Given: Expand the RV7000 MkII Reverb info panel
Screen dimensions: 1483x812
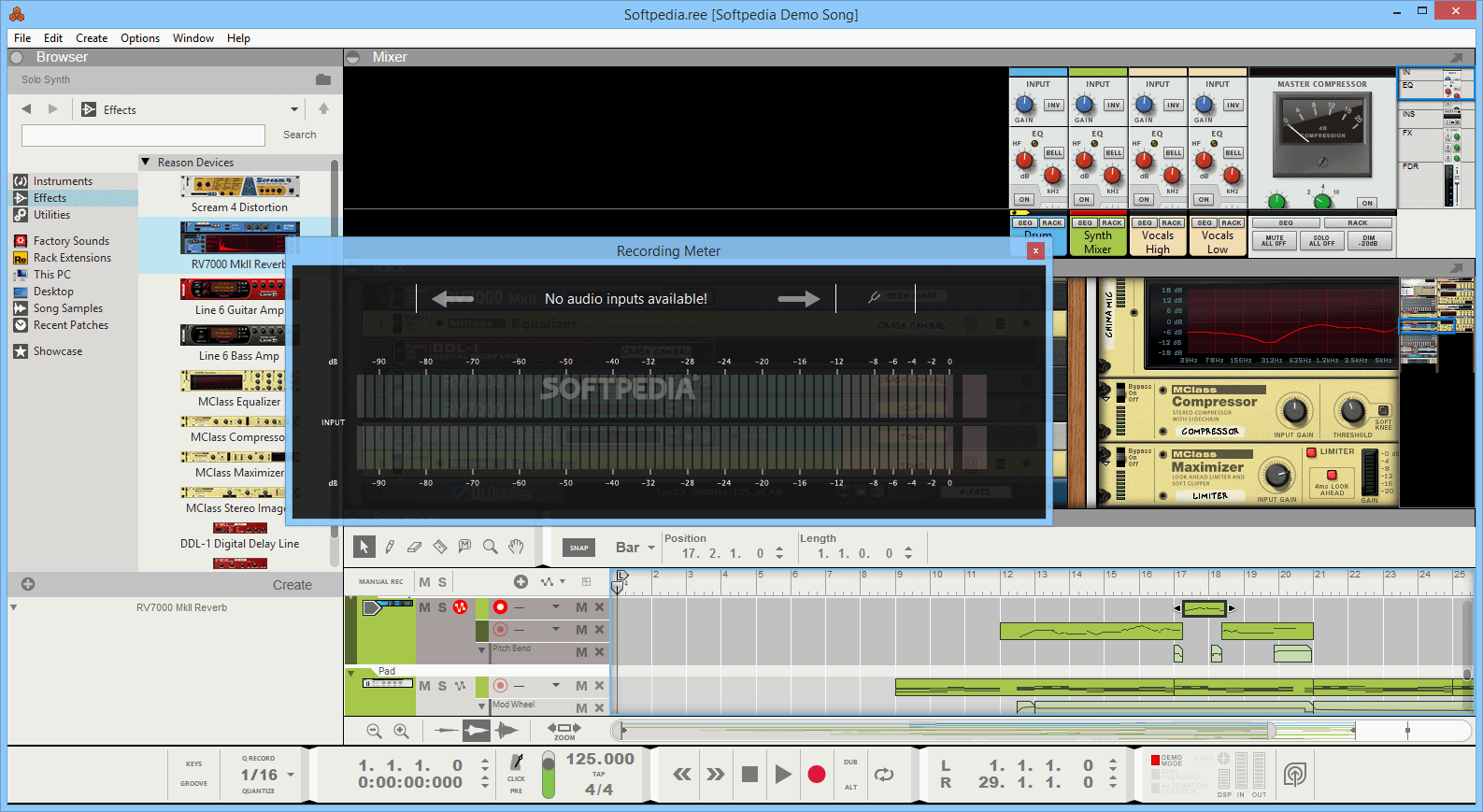Looking at the screenshot, I should 13,607.
